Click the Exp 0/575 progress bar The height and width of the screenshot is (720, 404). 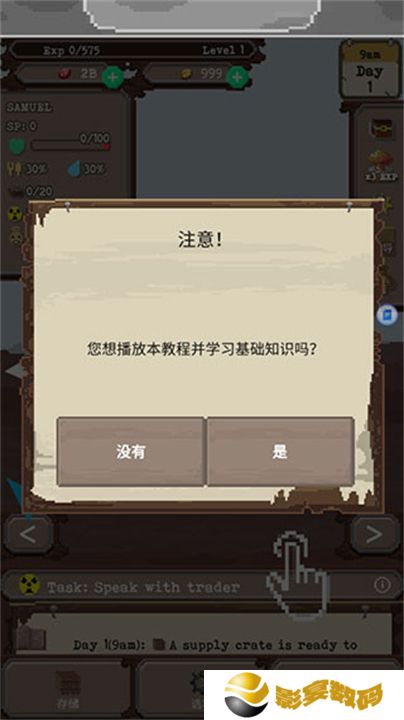[132, 50]
